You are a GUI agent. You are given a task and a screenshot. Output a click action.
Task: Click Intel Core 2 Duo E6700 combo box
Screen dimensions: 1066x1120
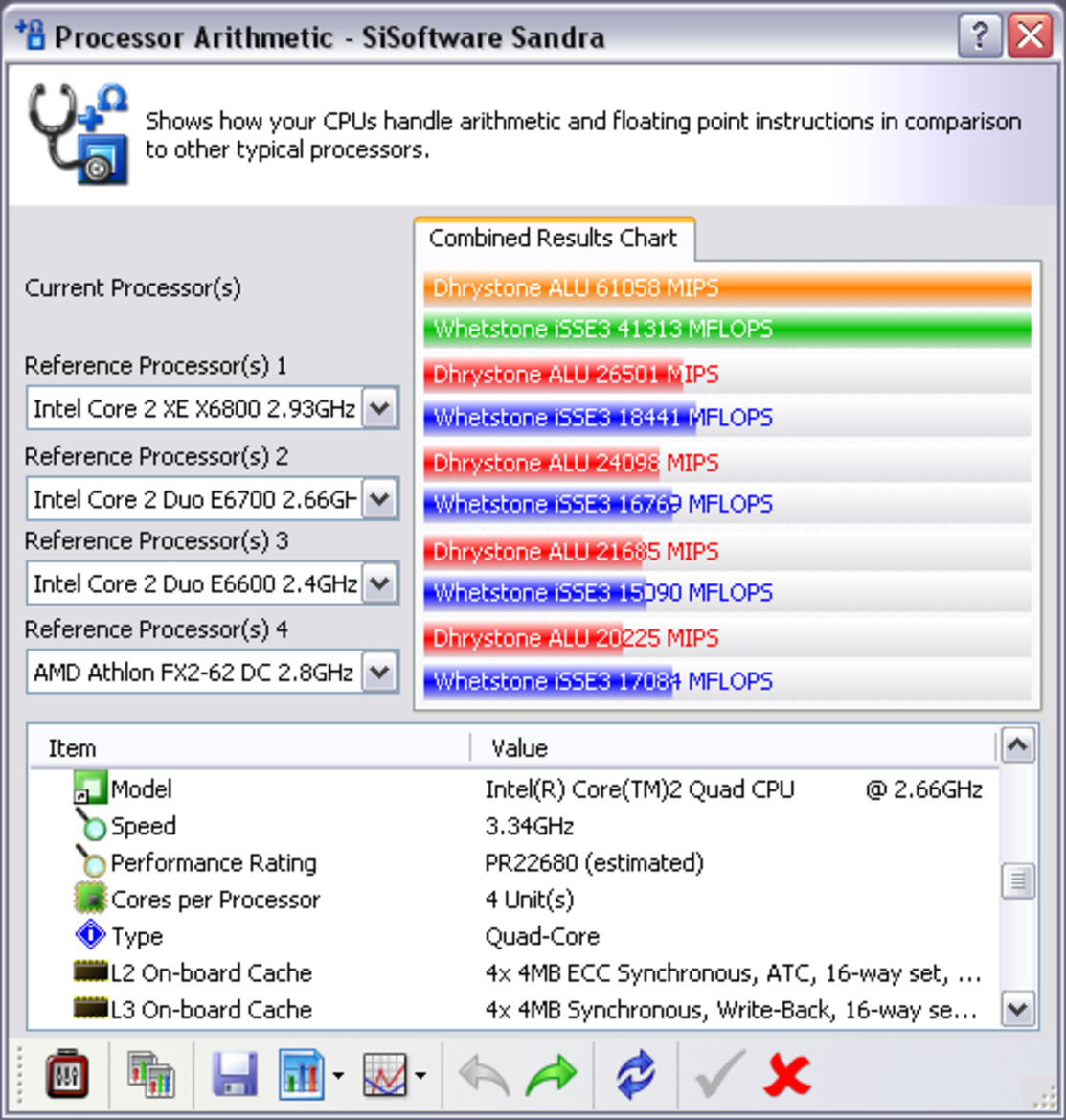click(x=212, y=498)
